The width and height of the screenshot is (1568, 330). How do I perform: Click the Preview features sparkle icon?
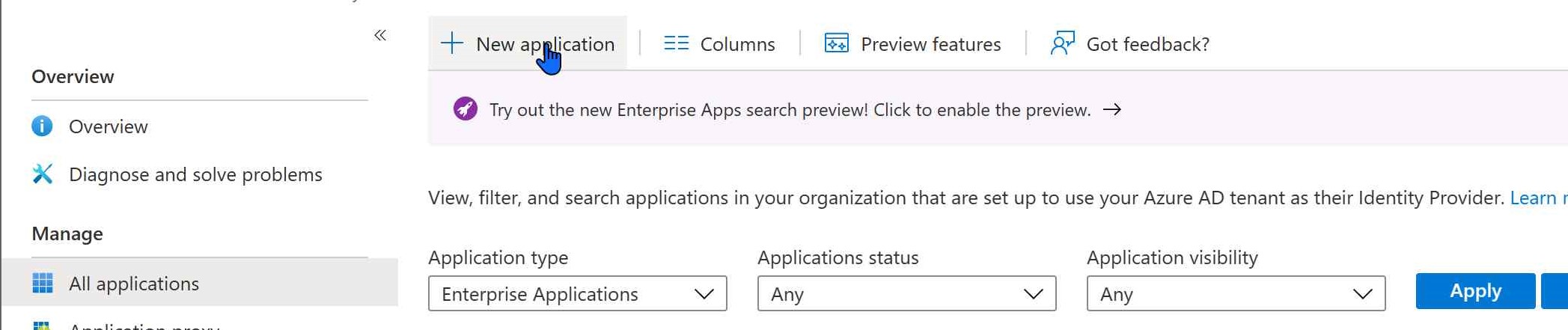[x=836, y=43]
